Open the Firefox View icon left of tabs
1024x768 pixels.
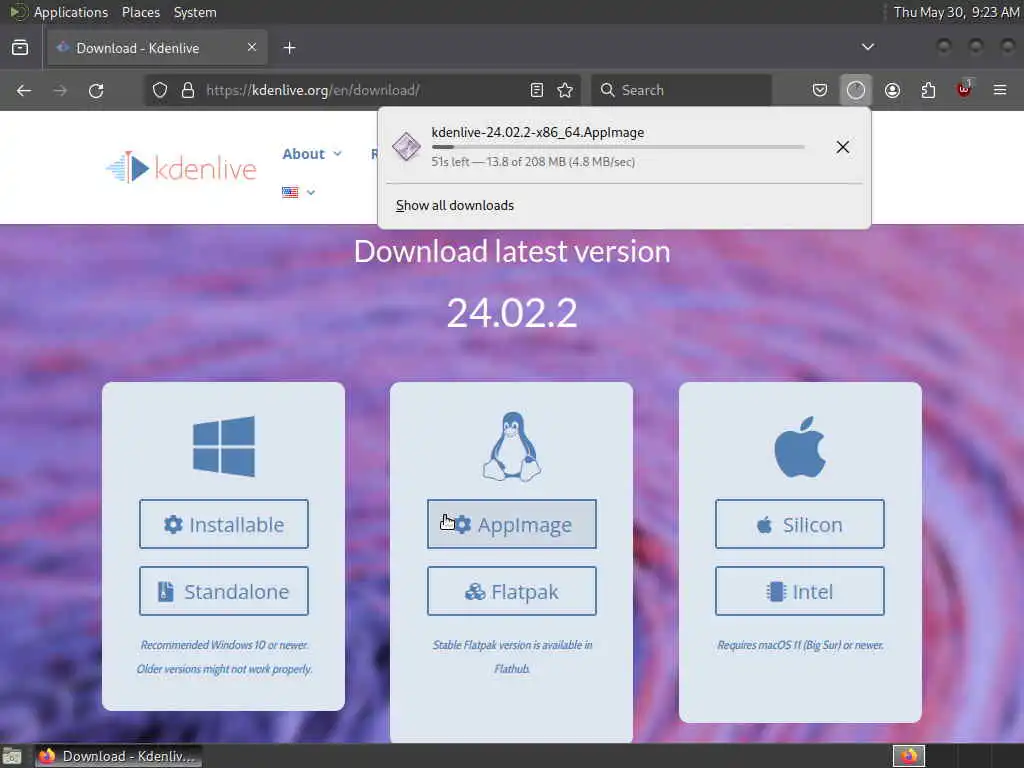pyautogui.click(x=20, y=48)
